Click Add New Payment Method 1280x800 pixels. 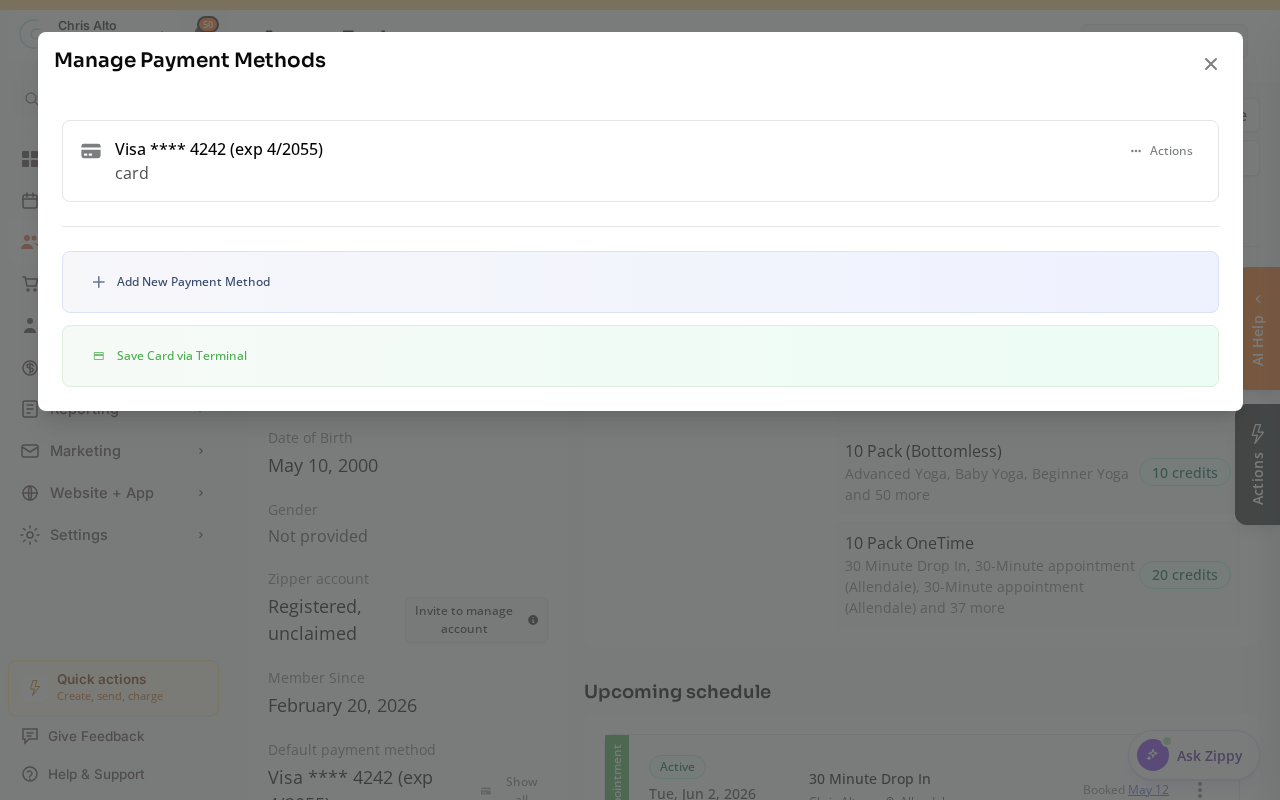(640, 282)
